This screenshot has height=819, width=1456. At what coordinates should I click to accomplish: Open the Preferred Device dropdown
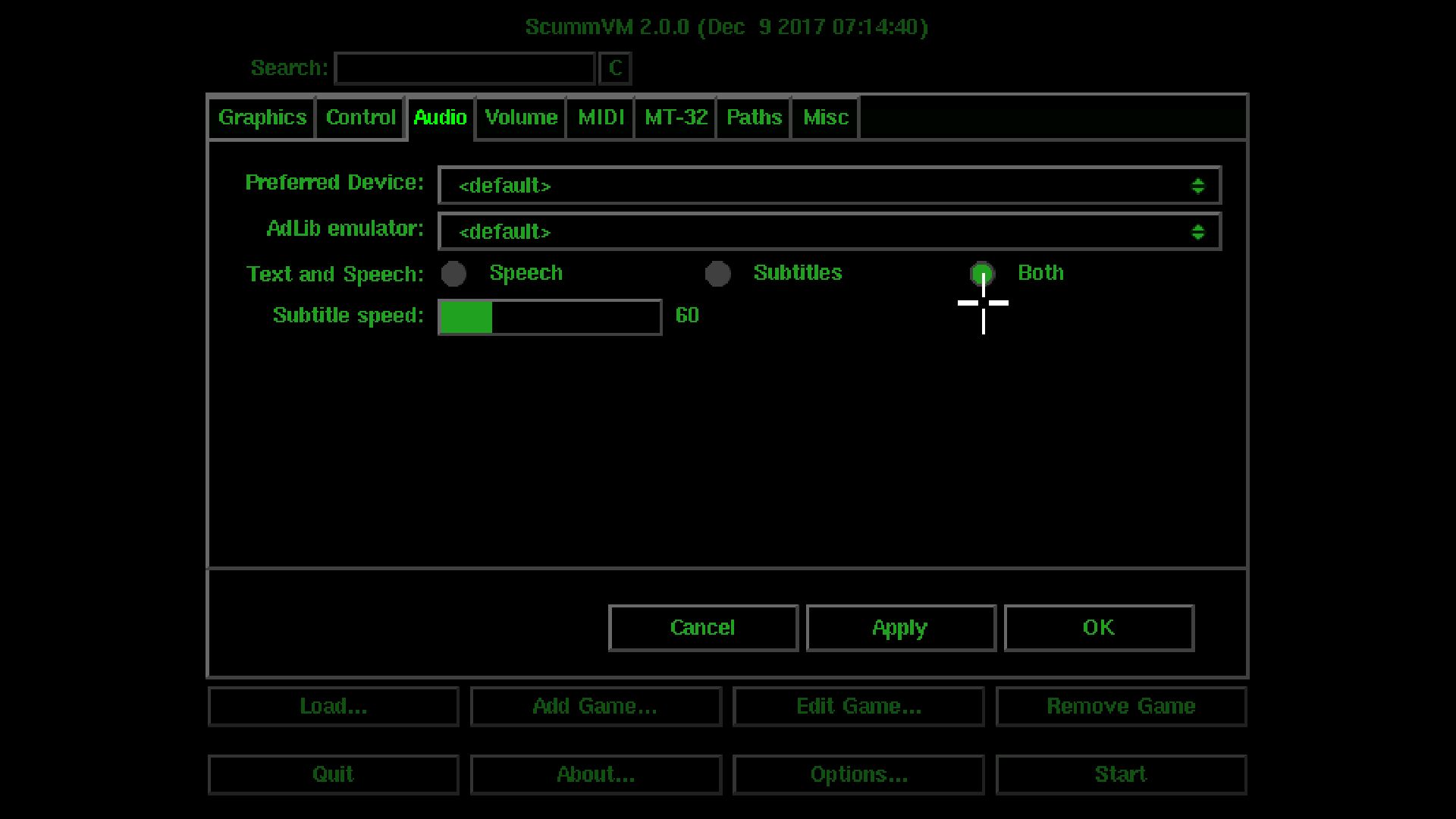pyautogui.click(x=829, y=186)
